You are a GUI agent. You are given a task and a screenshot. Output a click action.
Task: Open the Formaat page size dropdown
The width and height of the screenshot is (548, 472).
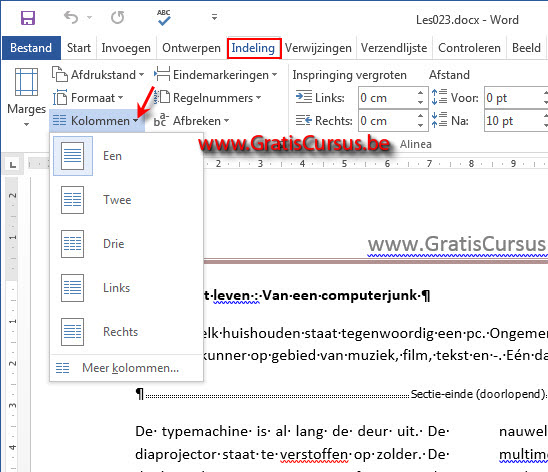tap(88, 98)
